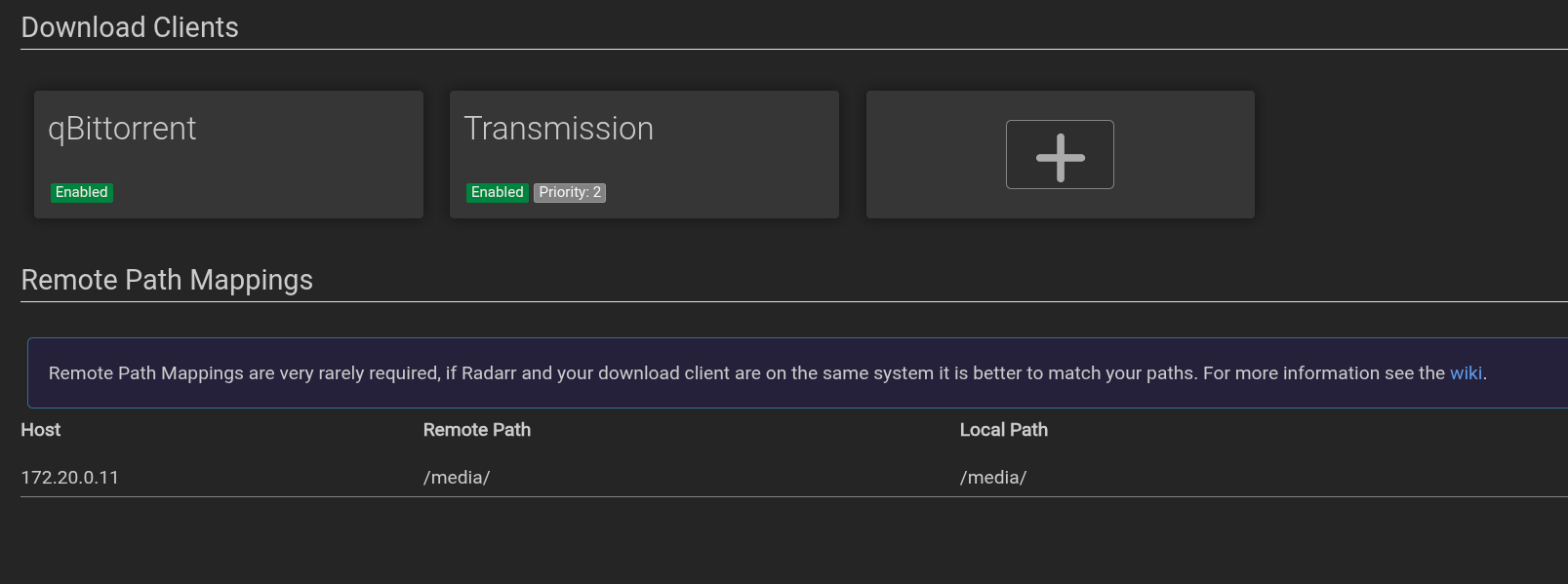Click the Host column header
The height and width of the screenshot is (584, 1568).
point(41,430)
